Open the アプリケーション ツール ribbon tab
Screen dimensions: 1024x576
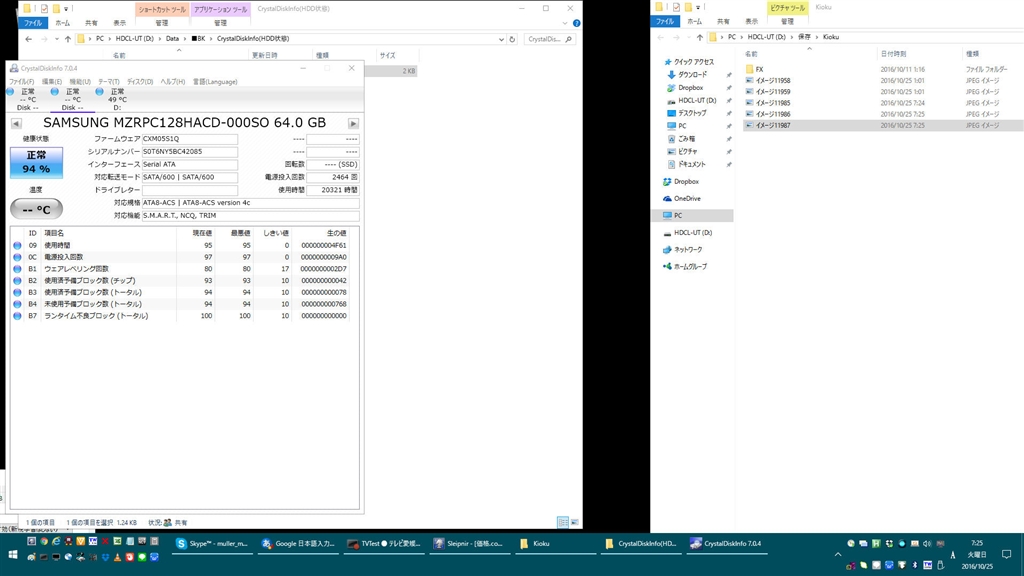221,10
